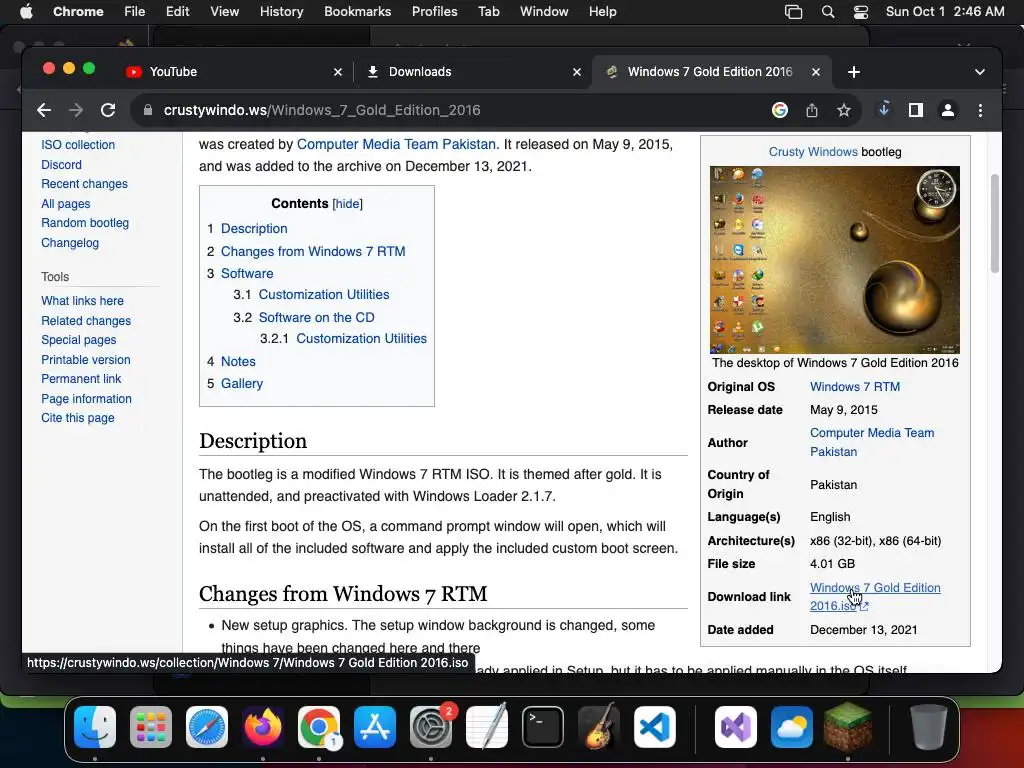Expand the tab search dropdown arrow
Viewport: 1024px width, 768px height.
[x=980, y=72]
